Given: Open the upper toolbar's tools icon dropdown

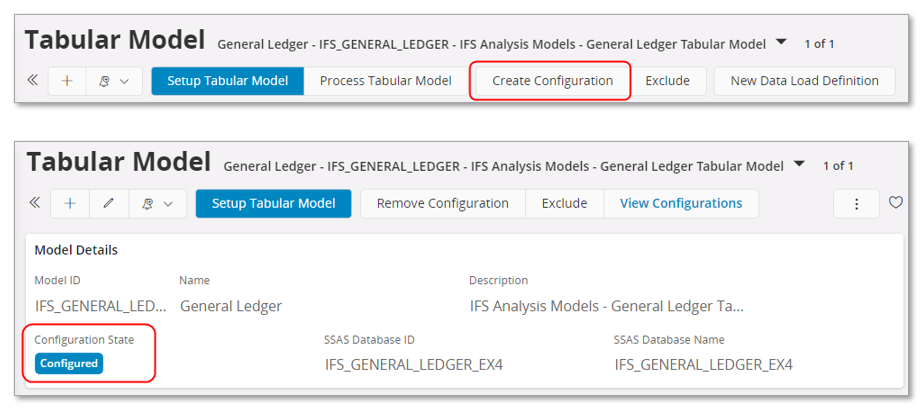Looking at the screenshot, I should click(114, 81).
